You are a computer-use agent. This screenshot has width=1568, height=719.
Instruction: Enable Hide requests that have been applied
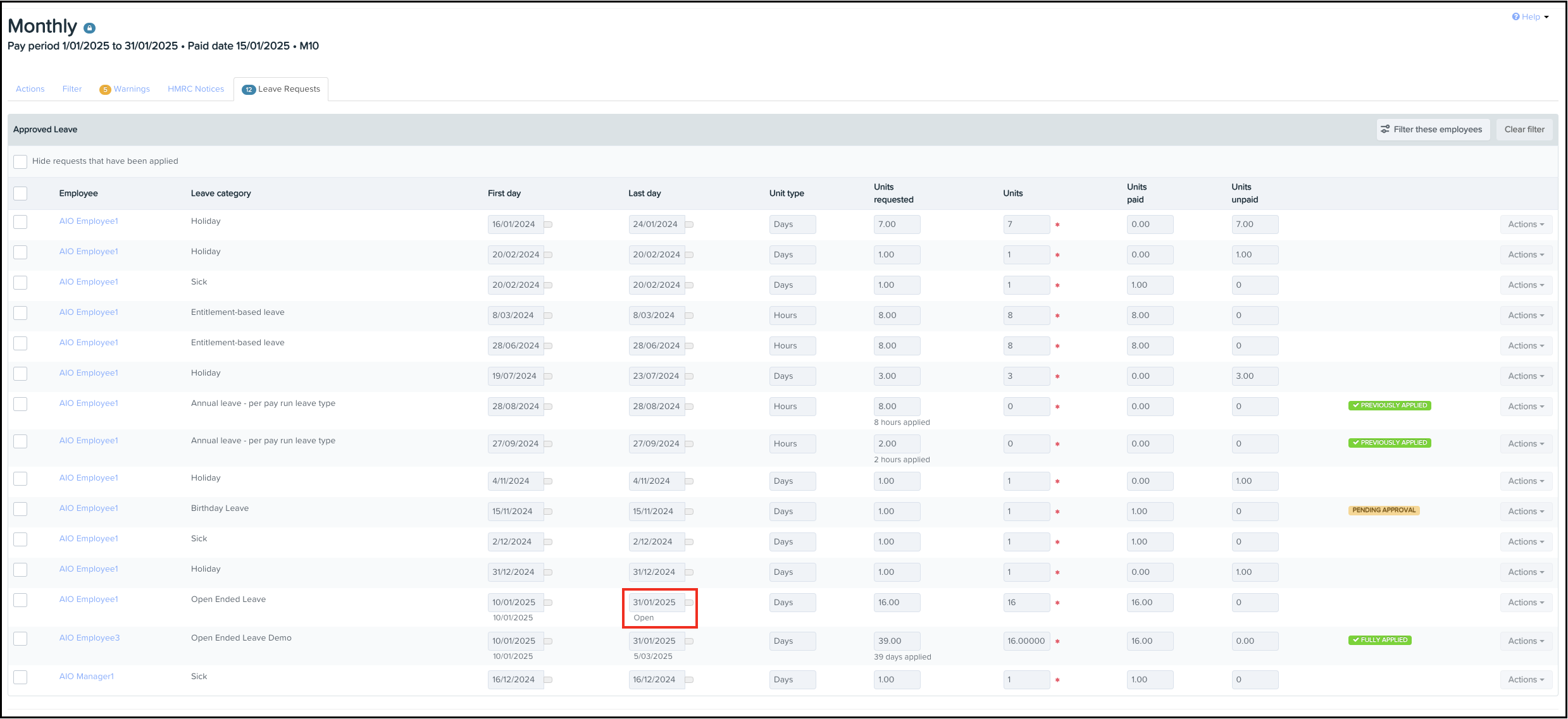click(20, 162)
